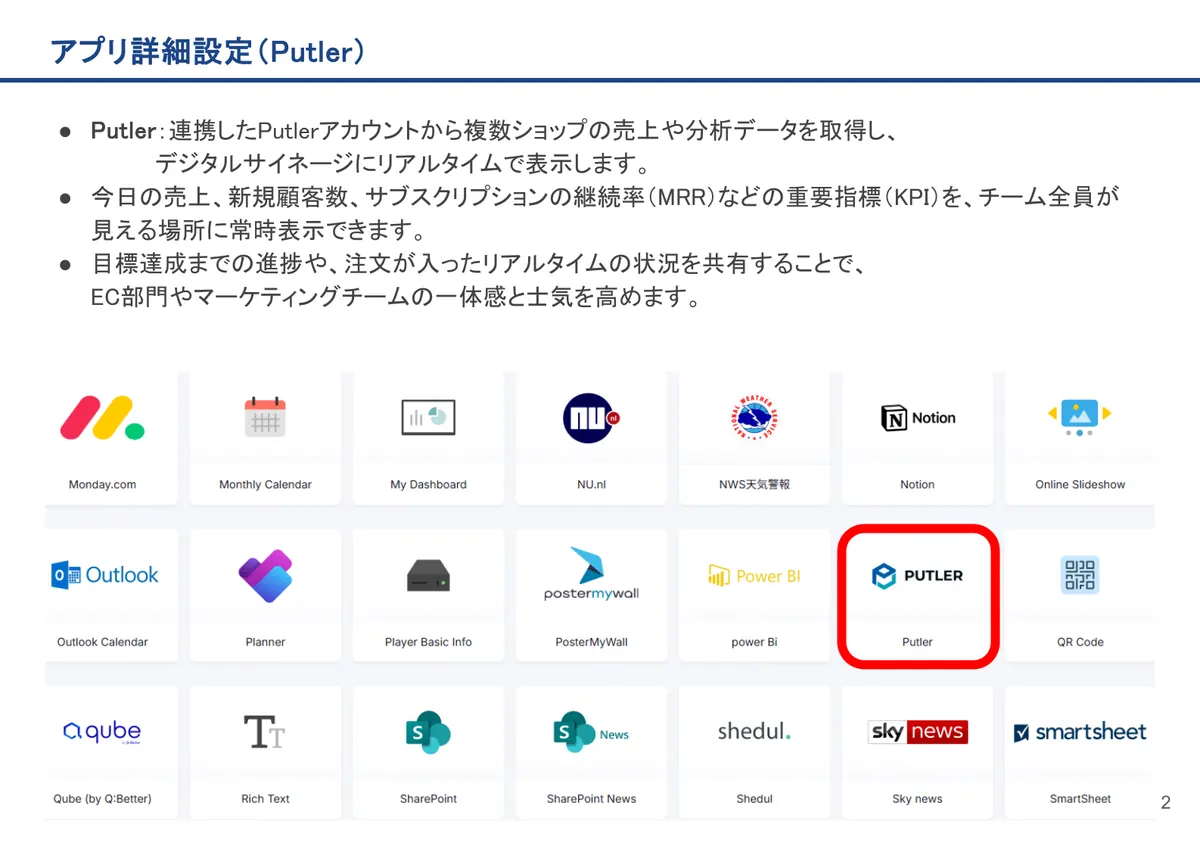Select the Outlook Calendar logo

(x=105, y=575)
